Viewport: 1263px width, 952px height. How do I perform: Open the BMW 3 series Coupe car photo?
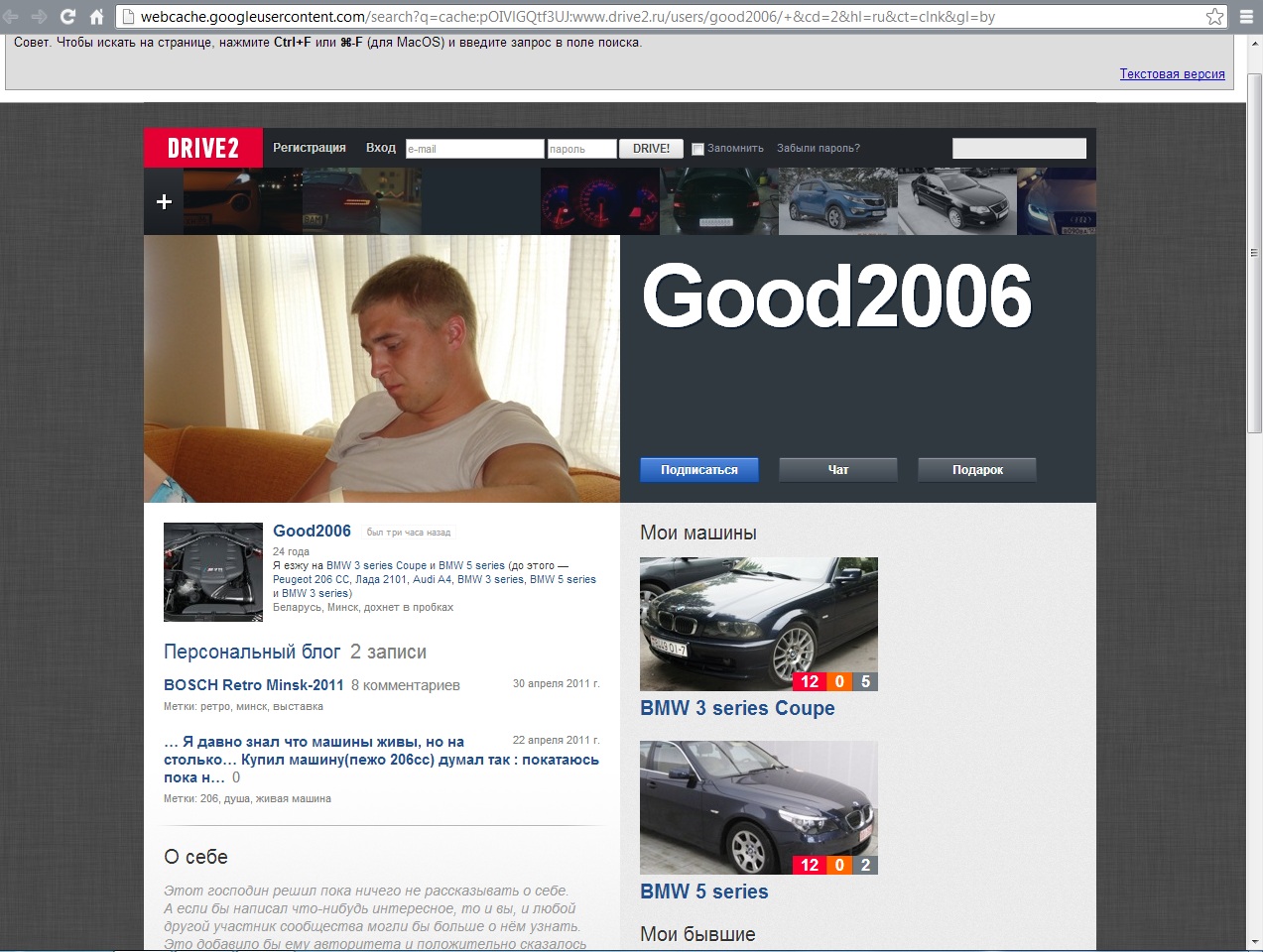point(759,624)
